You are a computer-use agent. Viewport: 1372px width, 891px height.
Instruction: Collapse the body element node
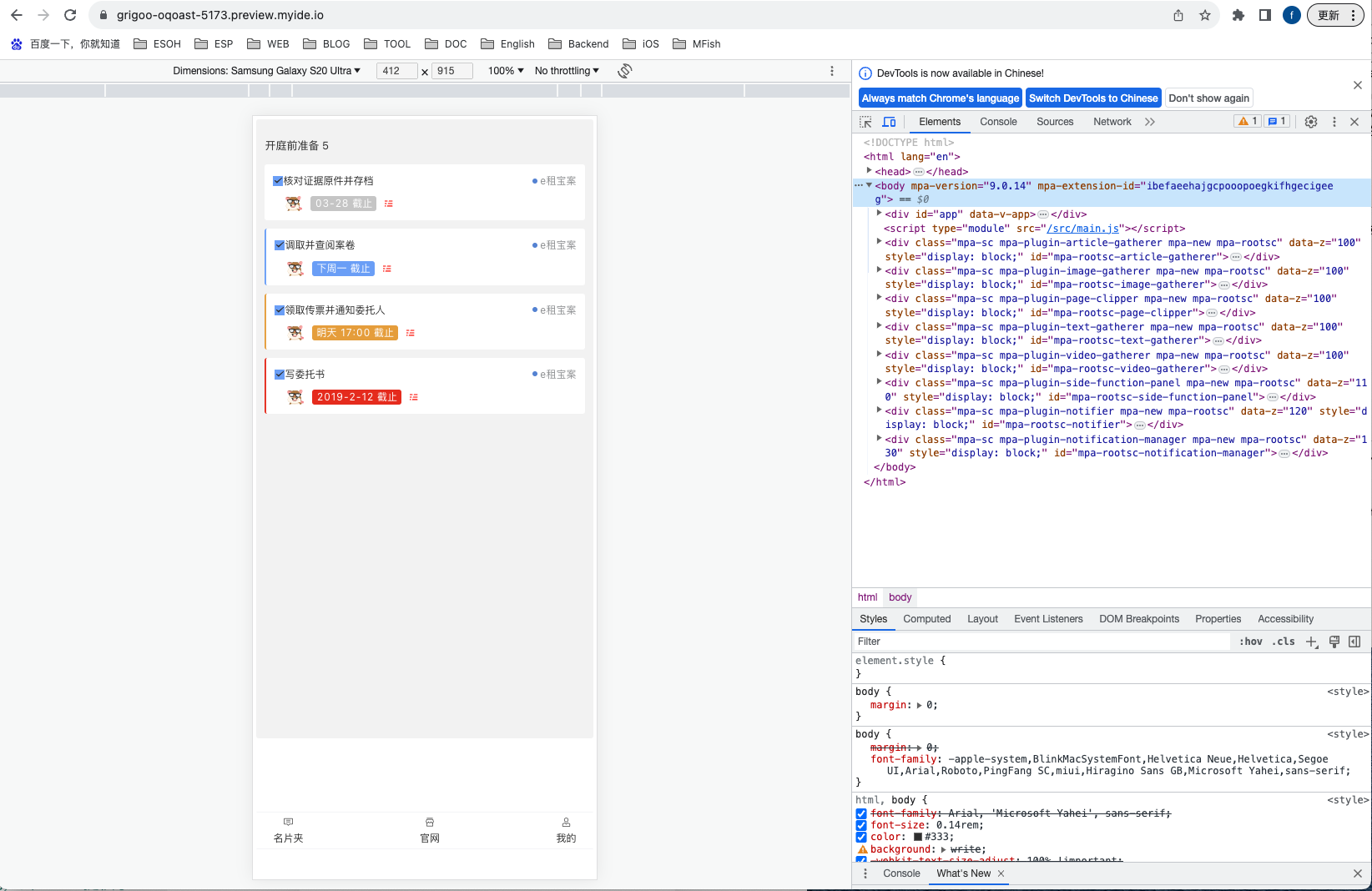click(x=869, y=185)
